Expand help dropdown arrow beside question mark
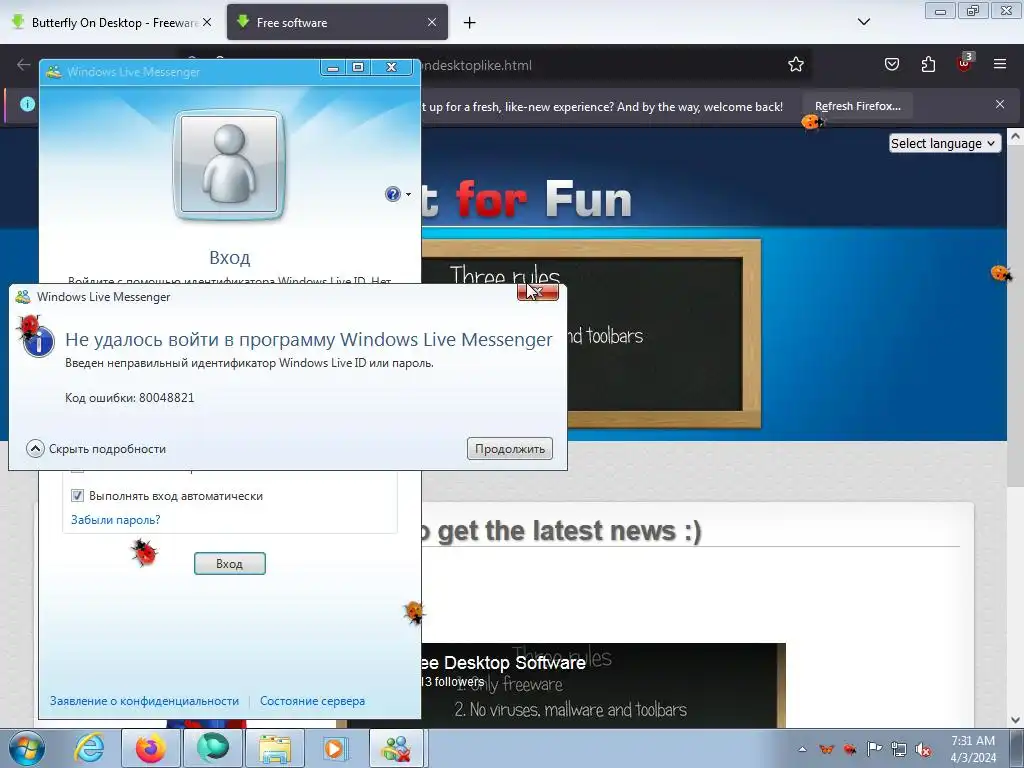Screen dimensions: 1024x768 pyautogui.click(x=408, y=195)
